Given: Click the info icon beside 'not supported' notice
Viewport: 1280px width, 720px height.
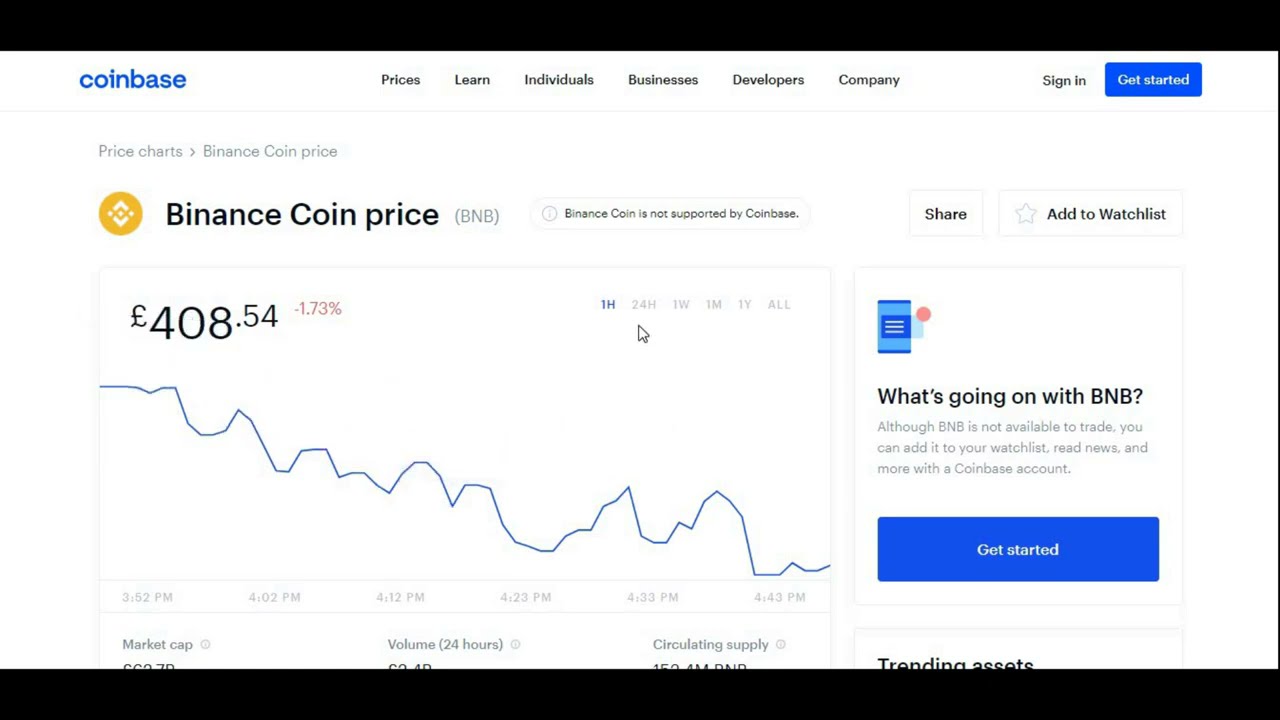Looking at the screenshot, I should tap(549, 214).
